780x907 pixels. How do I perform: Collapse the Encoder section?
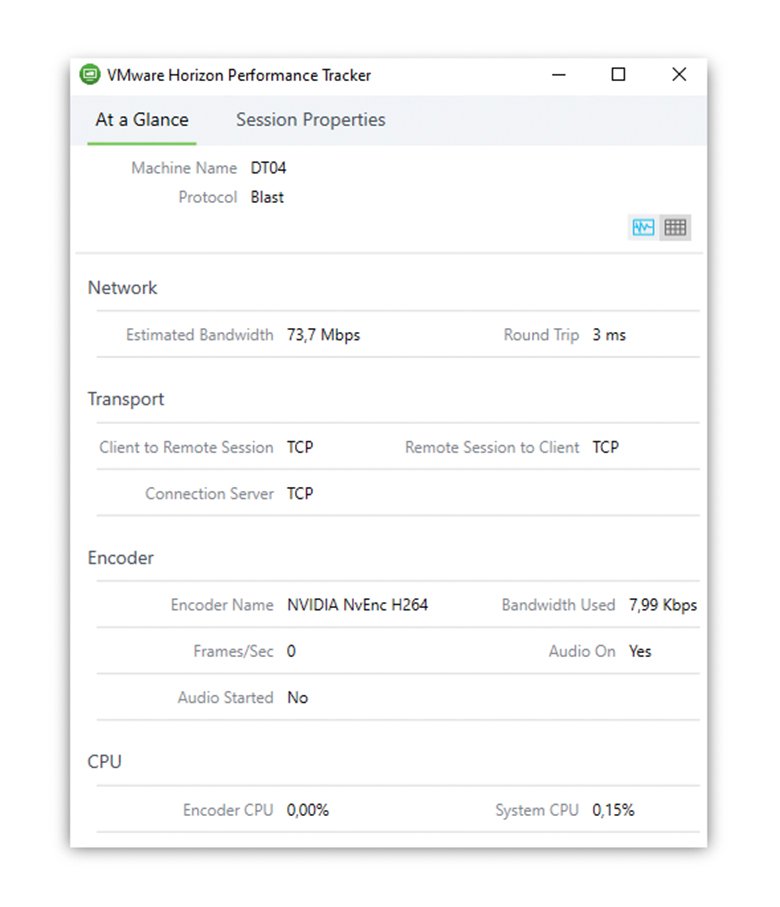[x=120, y=558]
